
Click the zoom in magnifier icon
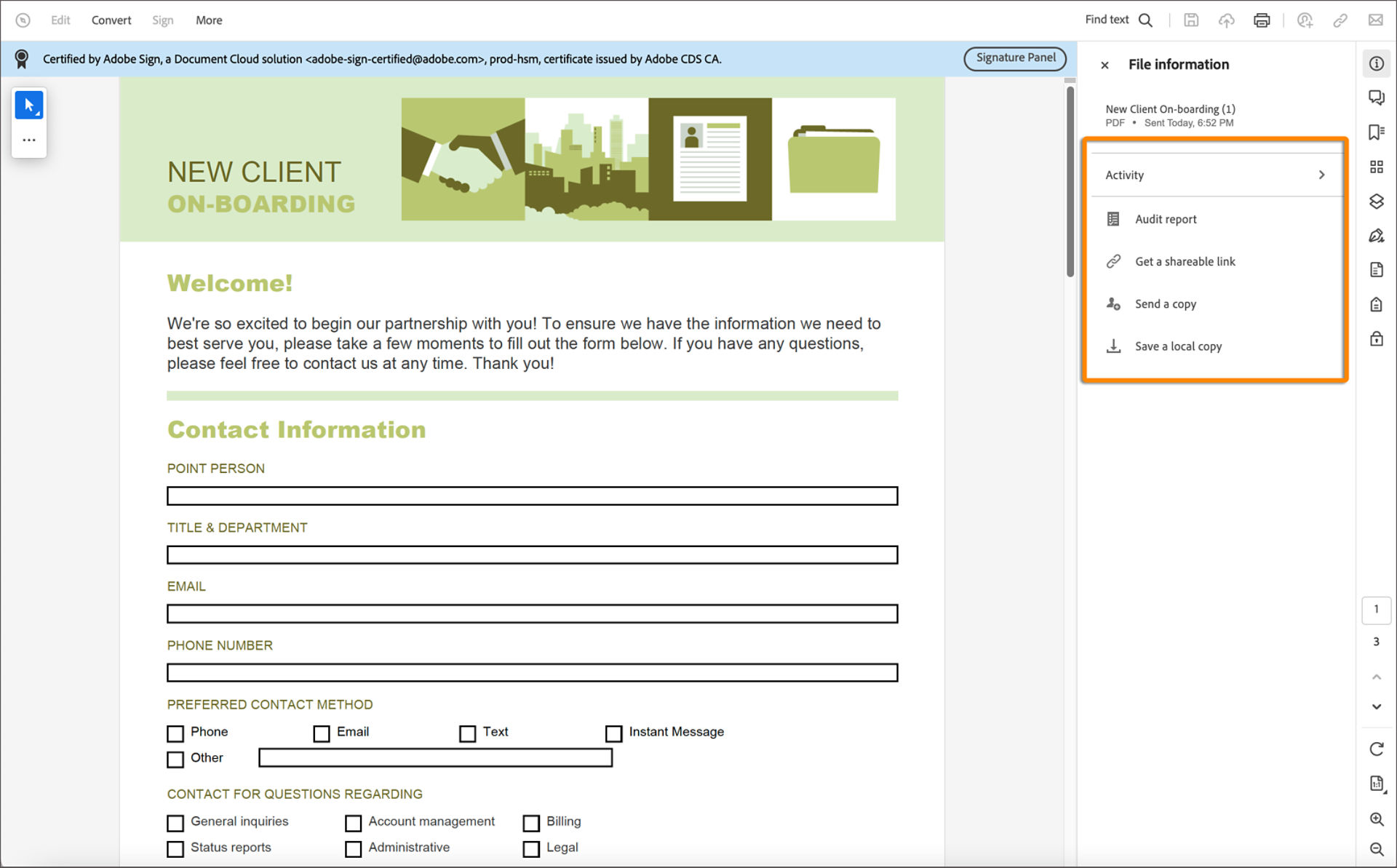(1377, 819)
